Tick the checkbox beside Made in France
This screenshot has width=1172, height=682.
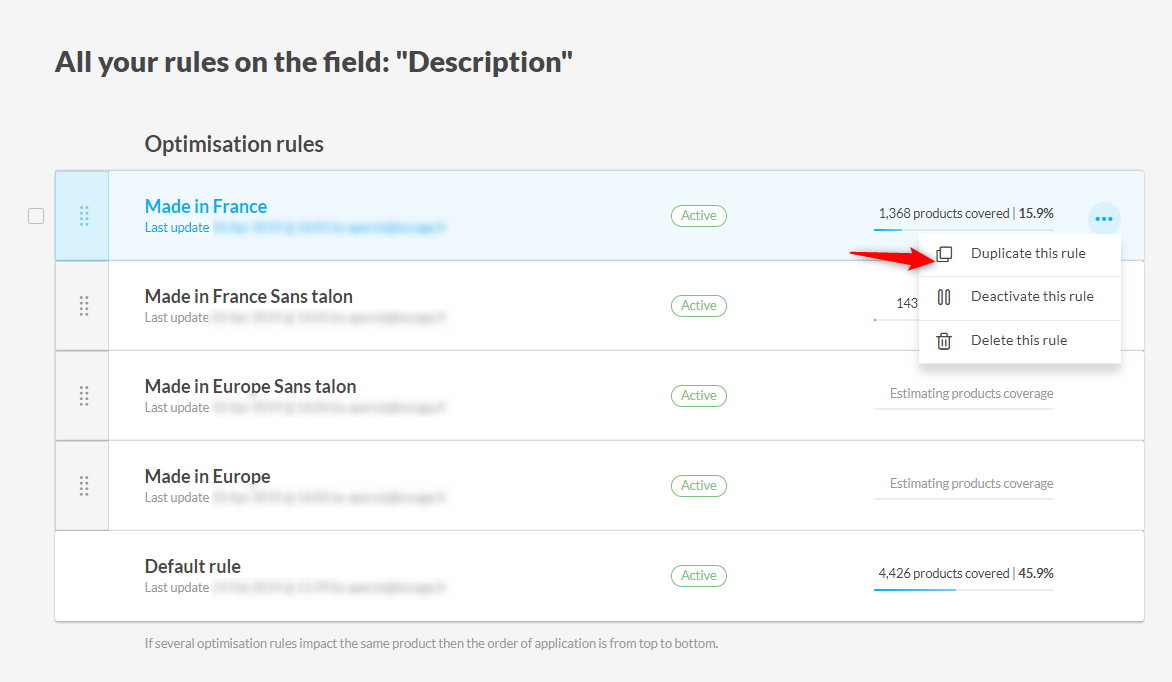pos(36,216)
